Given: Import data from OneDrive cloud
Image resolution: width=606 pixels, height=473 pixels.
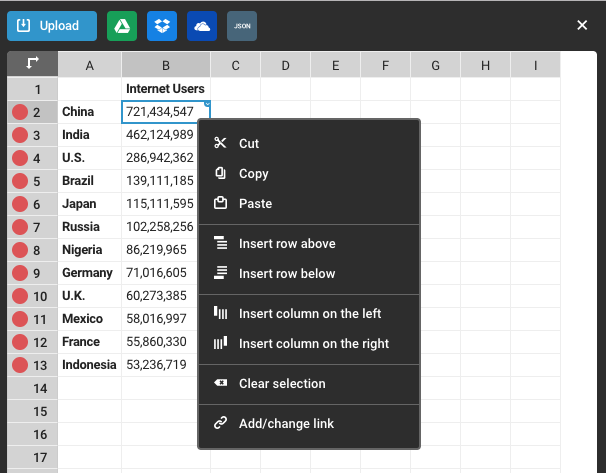Looking at the screenshot, I should click(202, 26).
